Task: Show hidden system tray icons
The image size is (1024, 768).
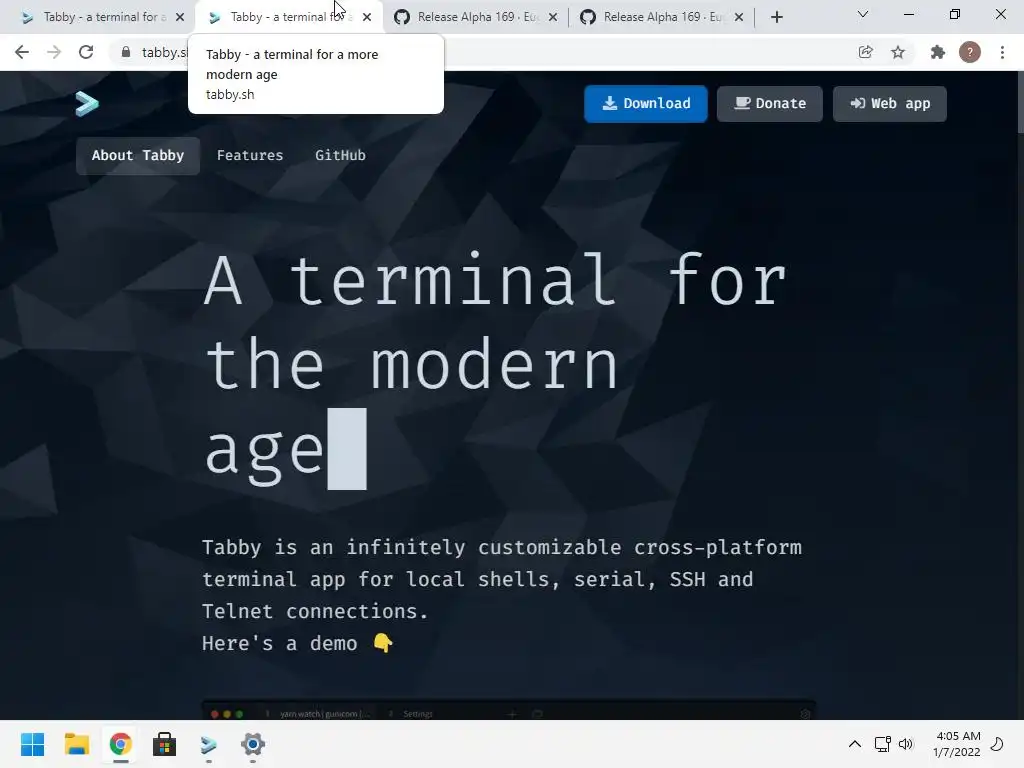Action: 854,744
